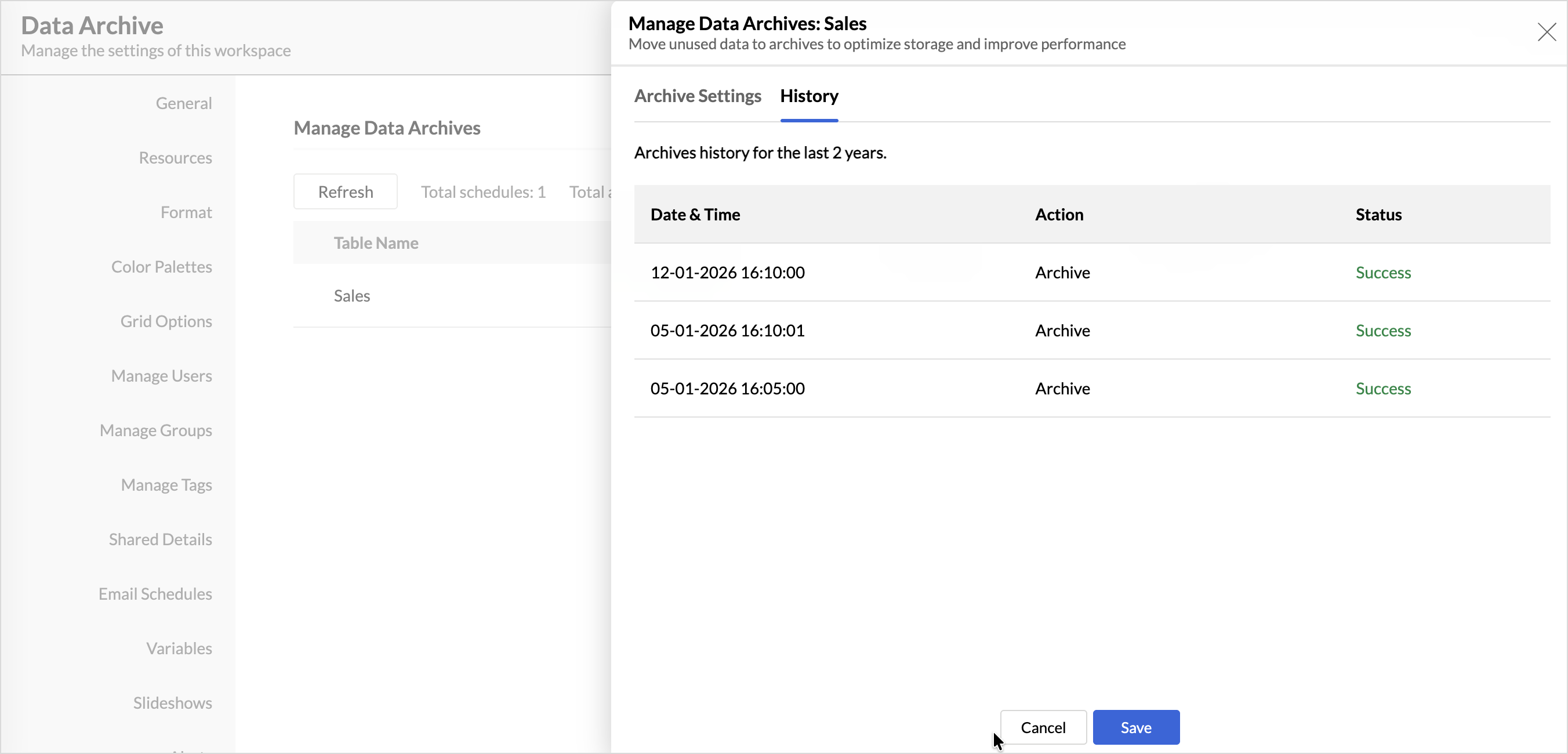Close the Manage Data Archives panel

click(1546, 32)
